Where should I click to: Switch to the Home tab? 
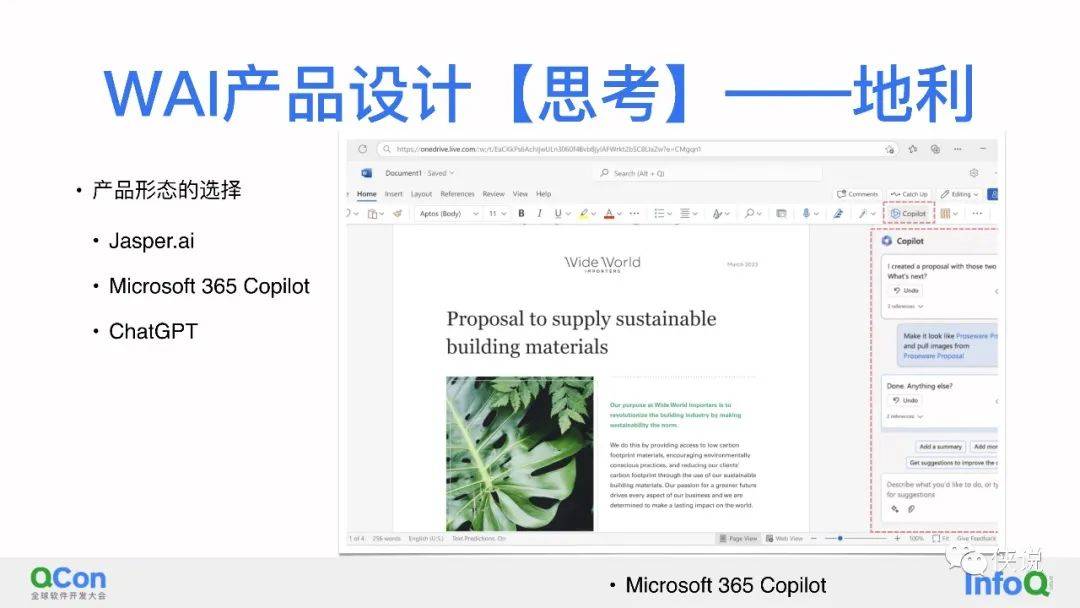pos(366,194)
